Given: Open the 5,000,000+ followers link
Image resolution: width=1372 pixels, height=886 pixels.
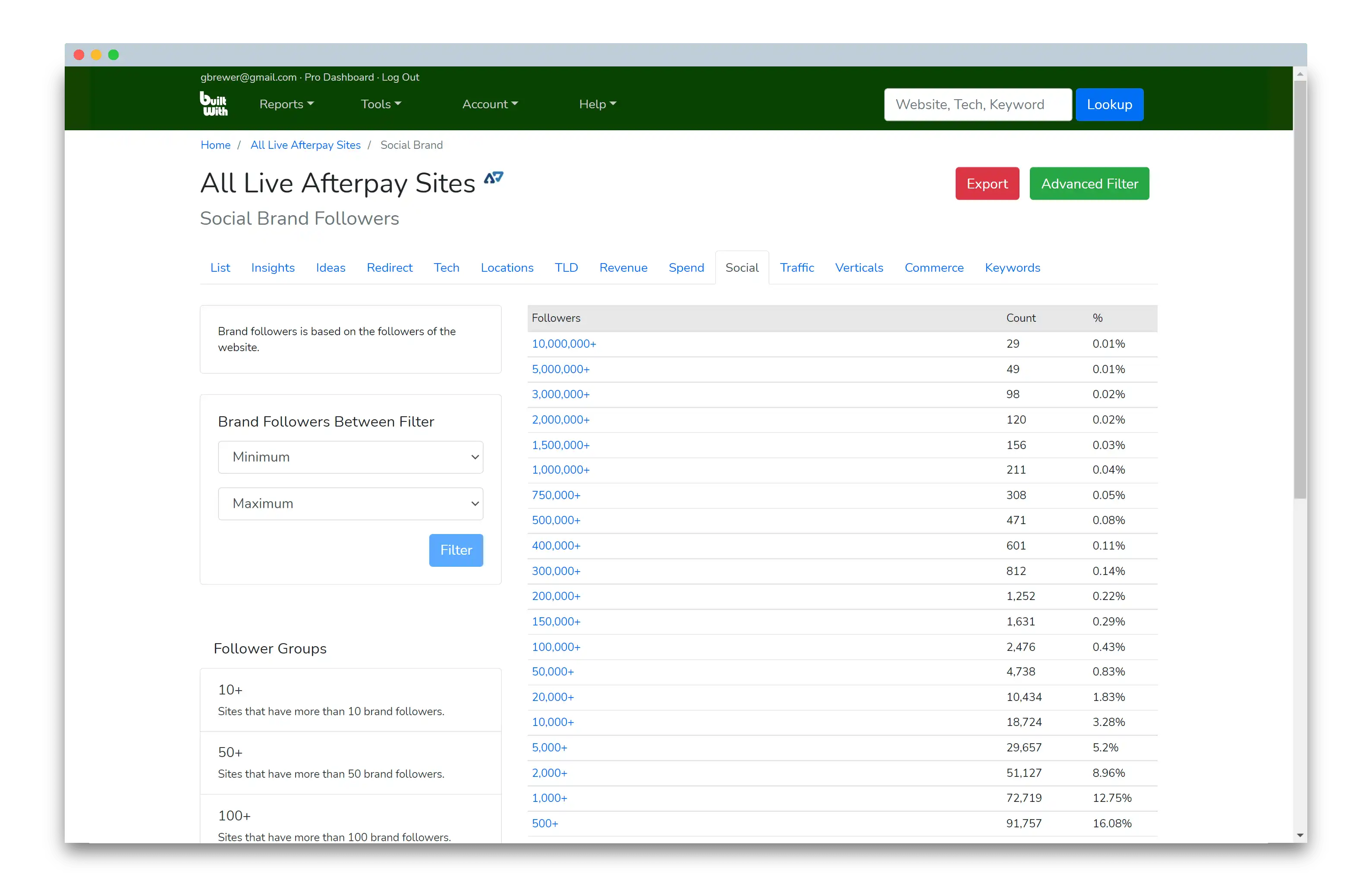Looking at the screenshot, I should 560,369.
